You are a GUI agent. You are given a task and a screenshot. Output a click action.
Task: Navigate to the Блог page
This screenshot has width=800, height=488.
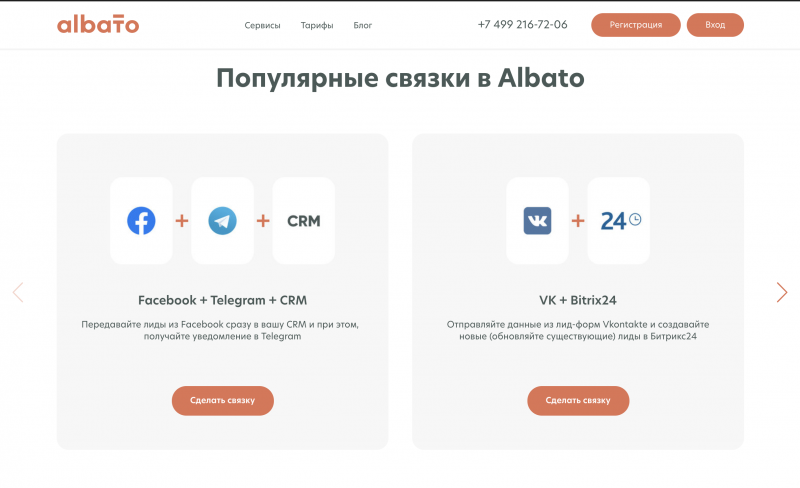(363, 25)
